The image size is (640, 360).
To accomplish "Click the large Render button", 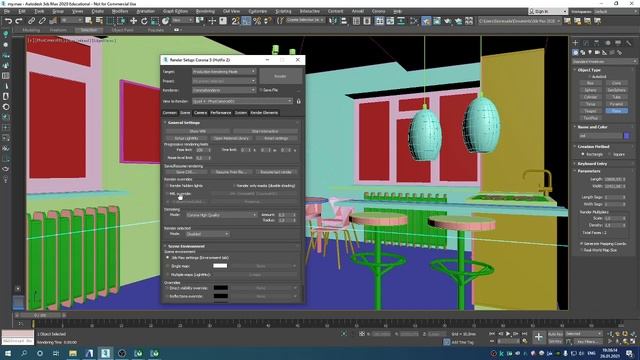I will (280, 76).
